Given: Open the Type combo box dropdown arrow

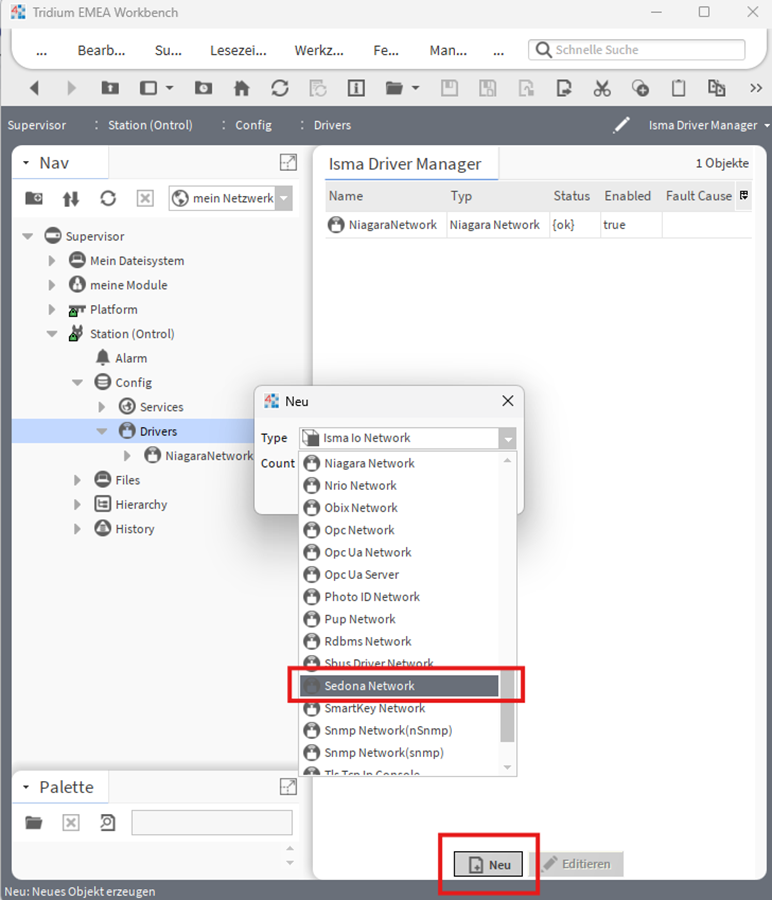Looking at the screenshot, I should tap(507, 439).
